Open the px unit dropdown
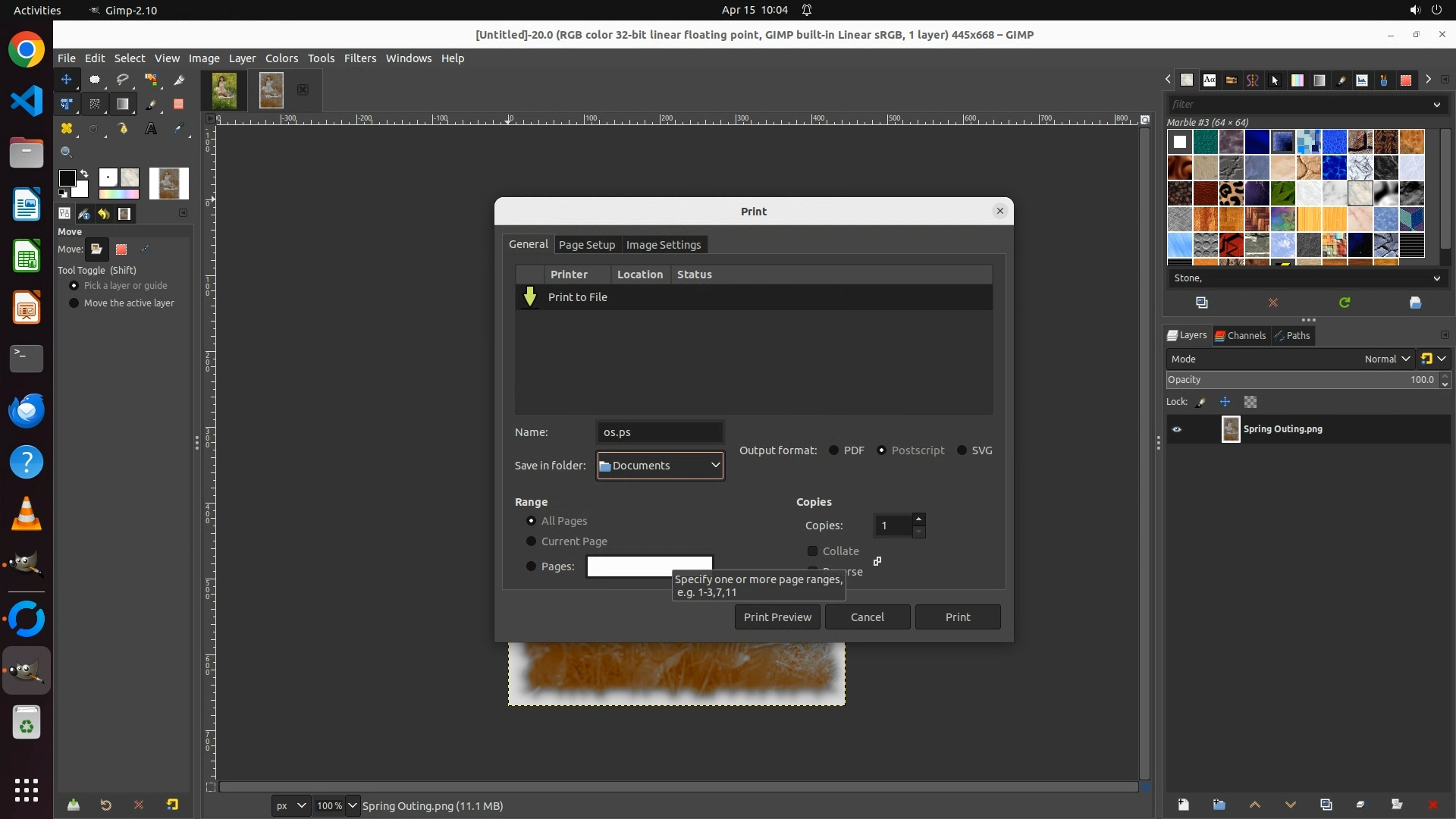This screenshot has width=1456, height=819. [291, 805]
